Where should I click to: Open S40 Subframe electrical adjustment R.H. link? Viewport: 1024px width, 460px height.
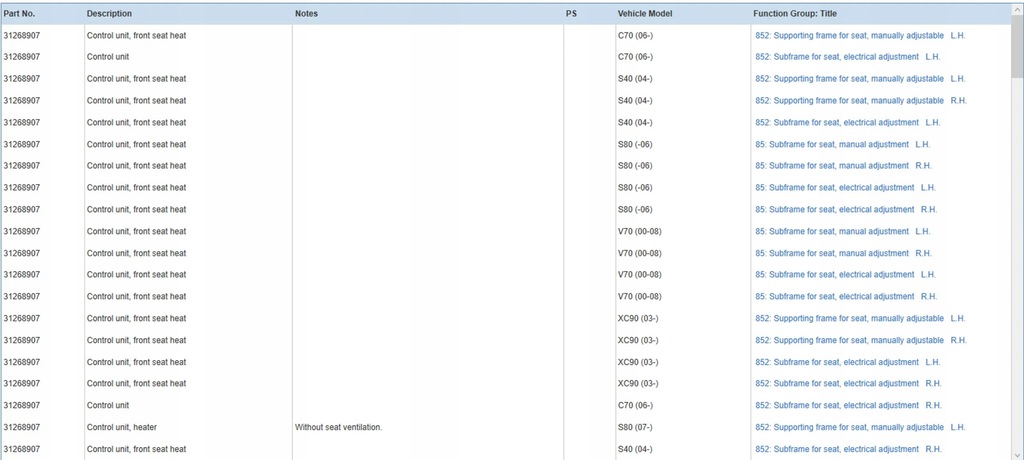(x=848, y=449)
